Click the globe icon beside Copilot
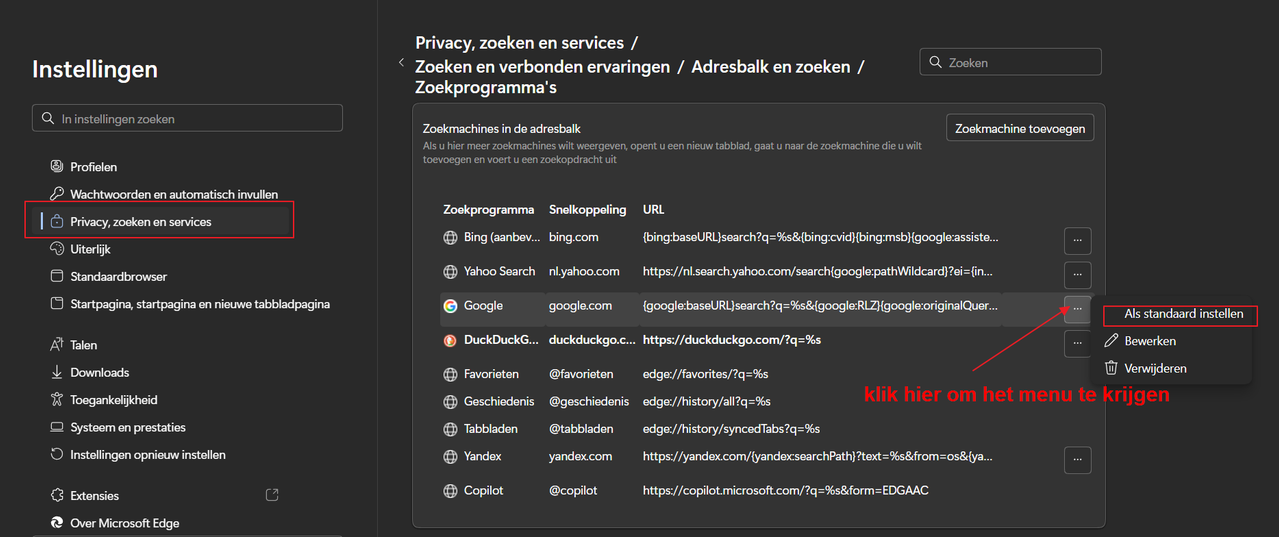1279x537 pixels. (x=450, y=491)
